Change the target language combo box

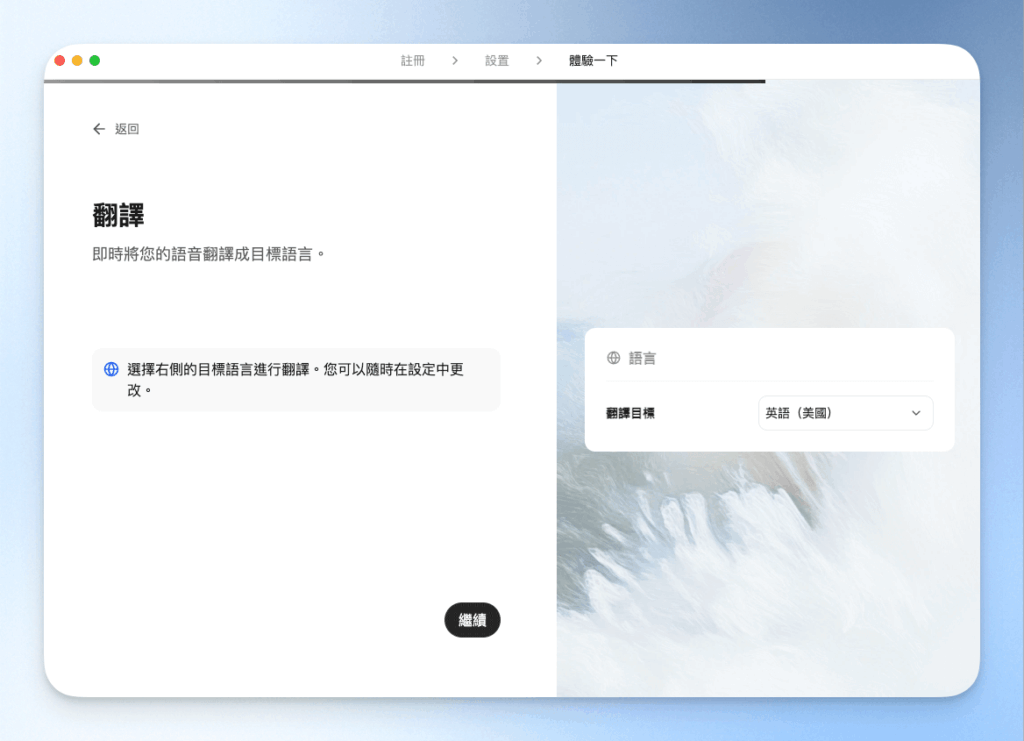click(x=846, y=413)
